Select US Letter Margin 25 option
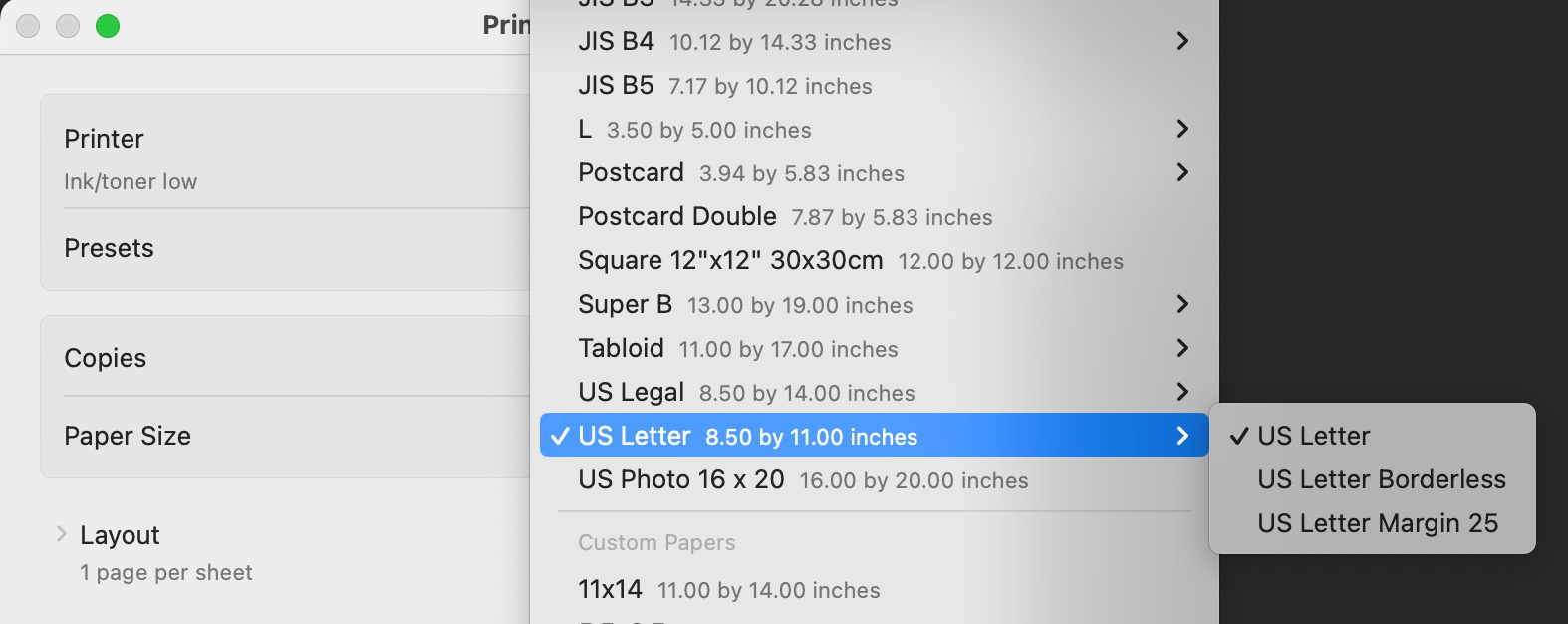The image size is (1568, 624). pos(1377,523)
